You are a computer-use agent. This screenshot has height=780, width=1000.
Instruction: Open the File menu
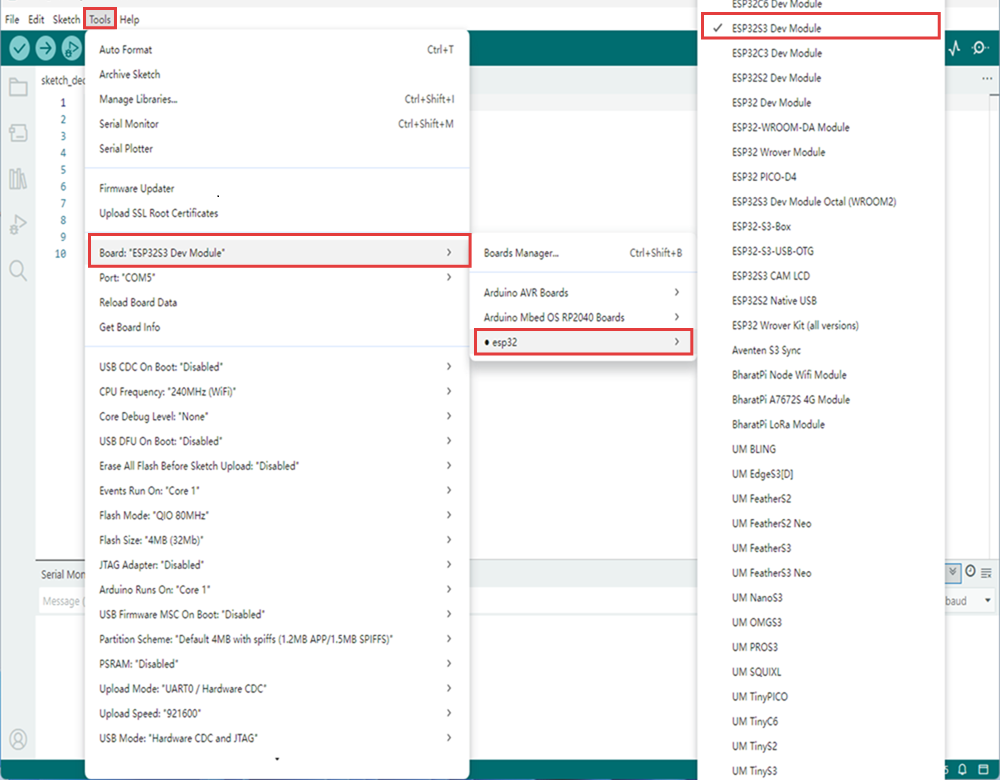pos(12,19)
